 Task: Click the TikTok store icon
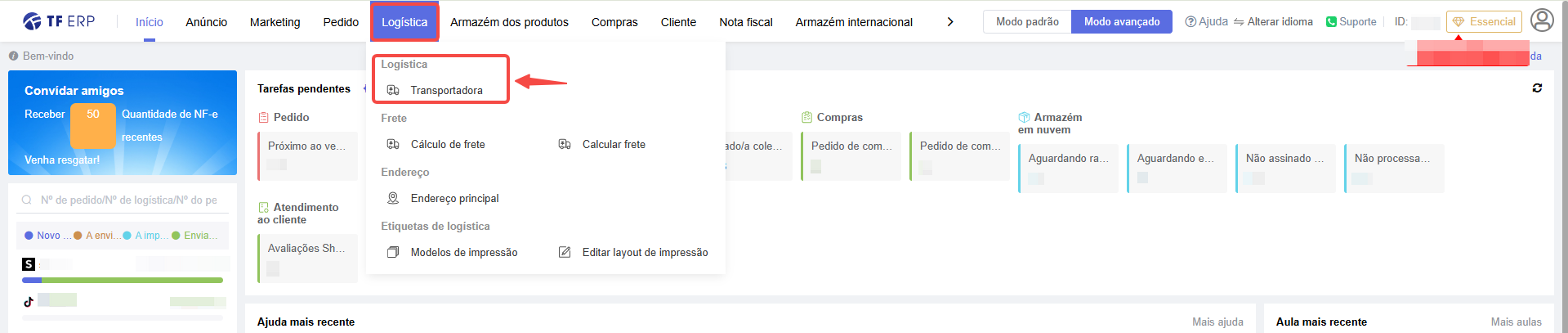[29, 301]
